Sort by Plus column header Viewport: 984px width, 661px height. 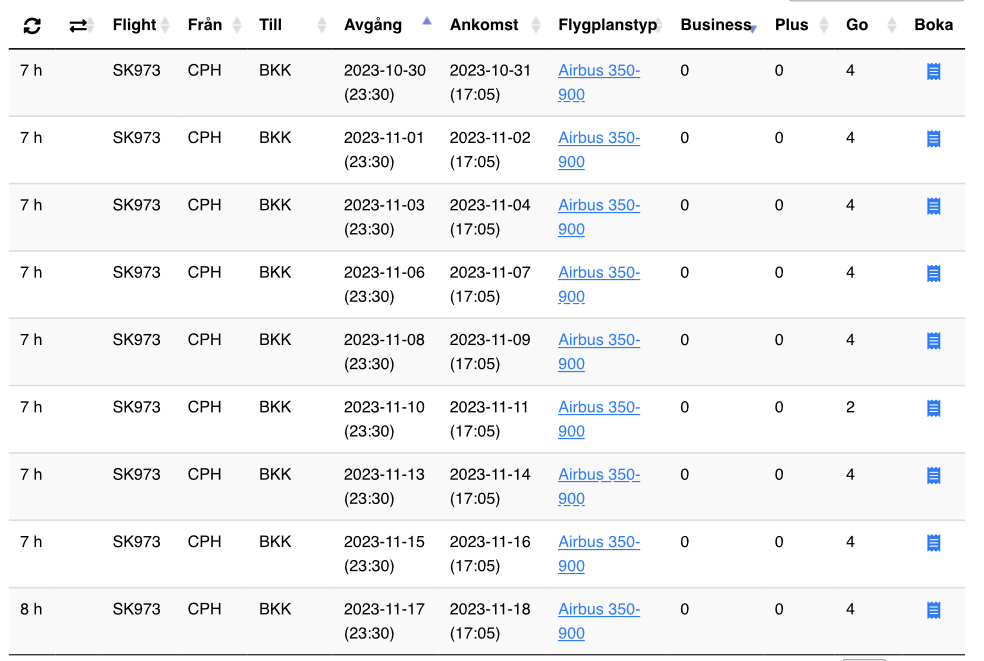coord(791,25)
